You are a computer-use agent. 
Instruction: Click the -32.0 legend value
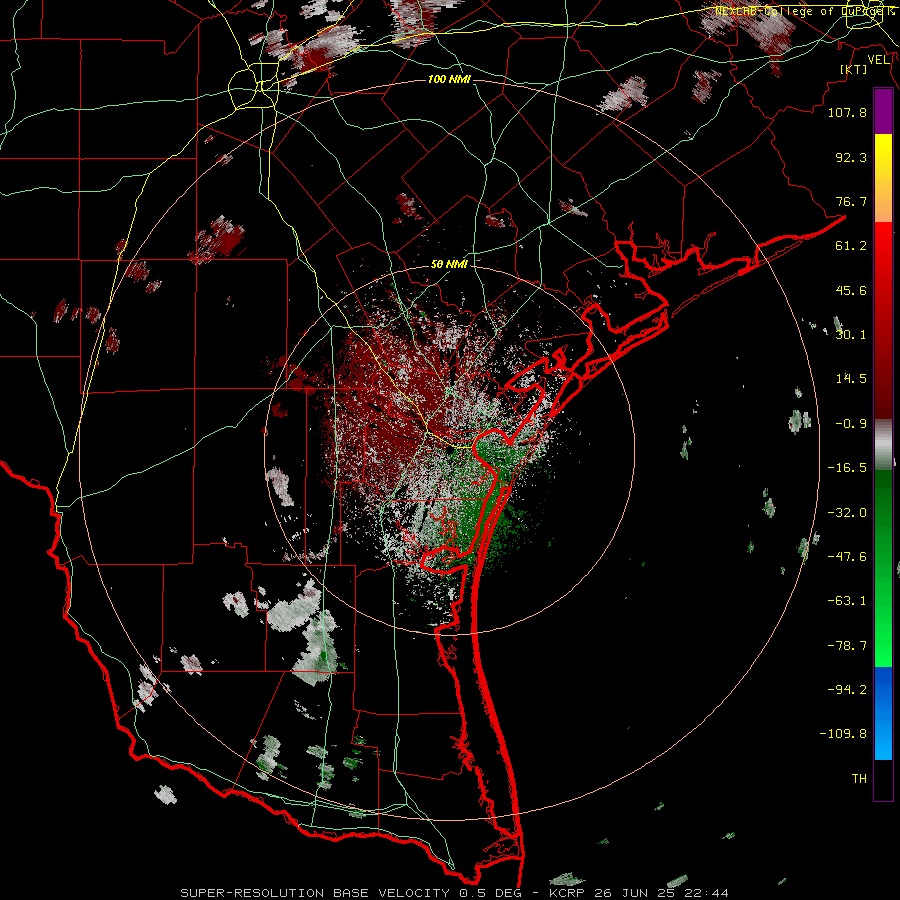[847, 513]
